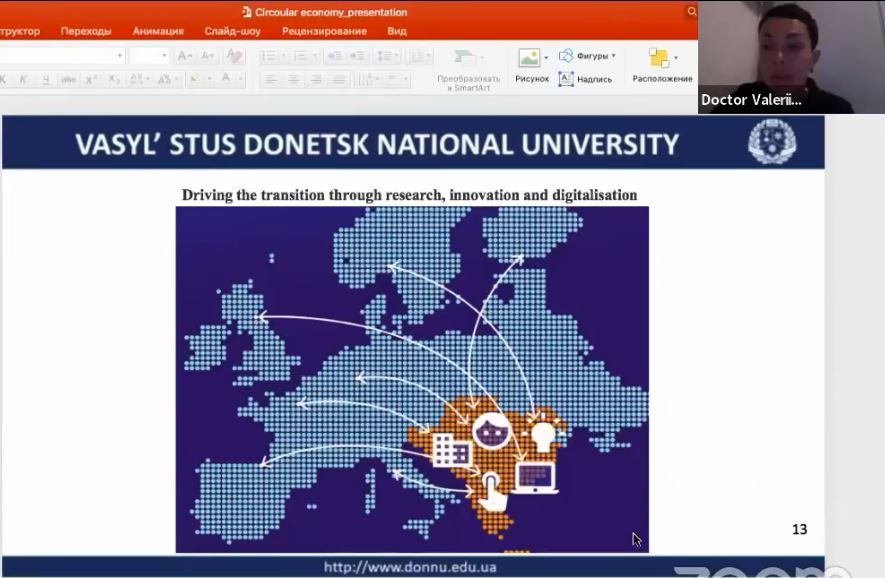Viewport: 885px width, 578px height.
Task: Select the slide number 13
Action: pyautogui.click(x=799, y=529)
